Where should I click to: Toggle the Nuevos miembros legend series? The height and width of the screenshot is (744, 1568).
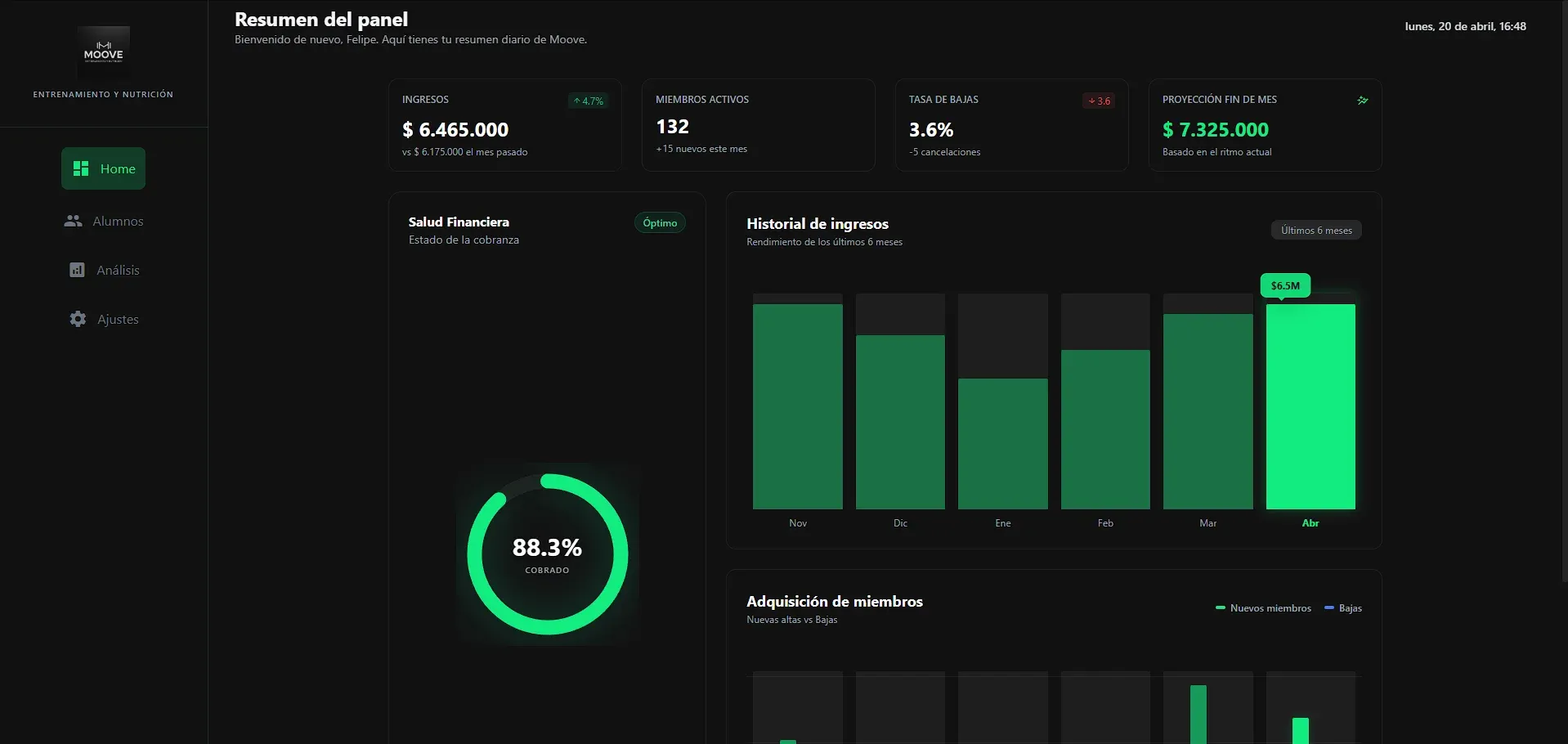click(1264, 608)
